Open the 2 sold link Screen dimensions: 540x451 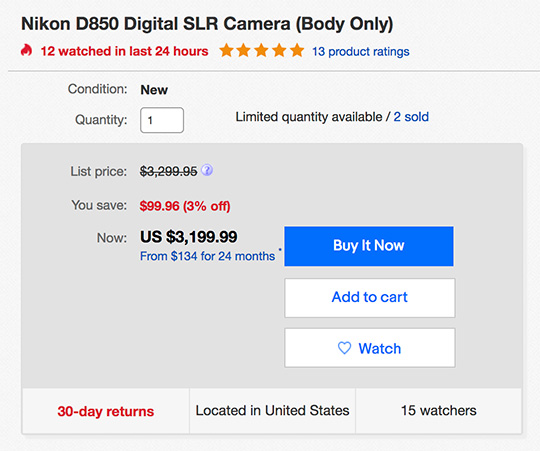point(411,117)
